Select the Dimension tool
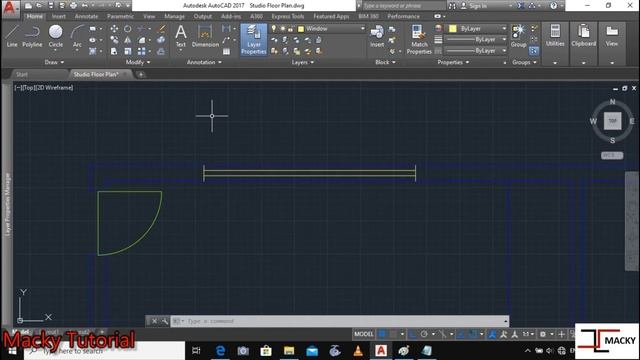Screen dimensions: 640x360 [205, 36]
